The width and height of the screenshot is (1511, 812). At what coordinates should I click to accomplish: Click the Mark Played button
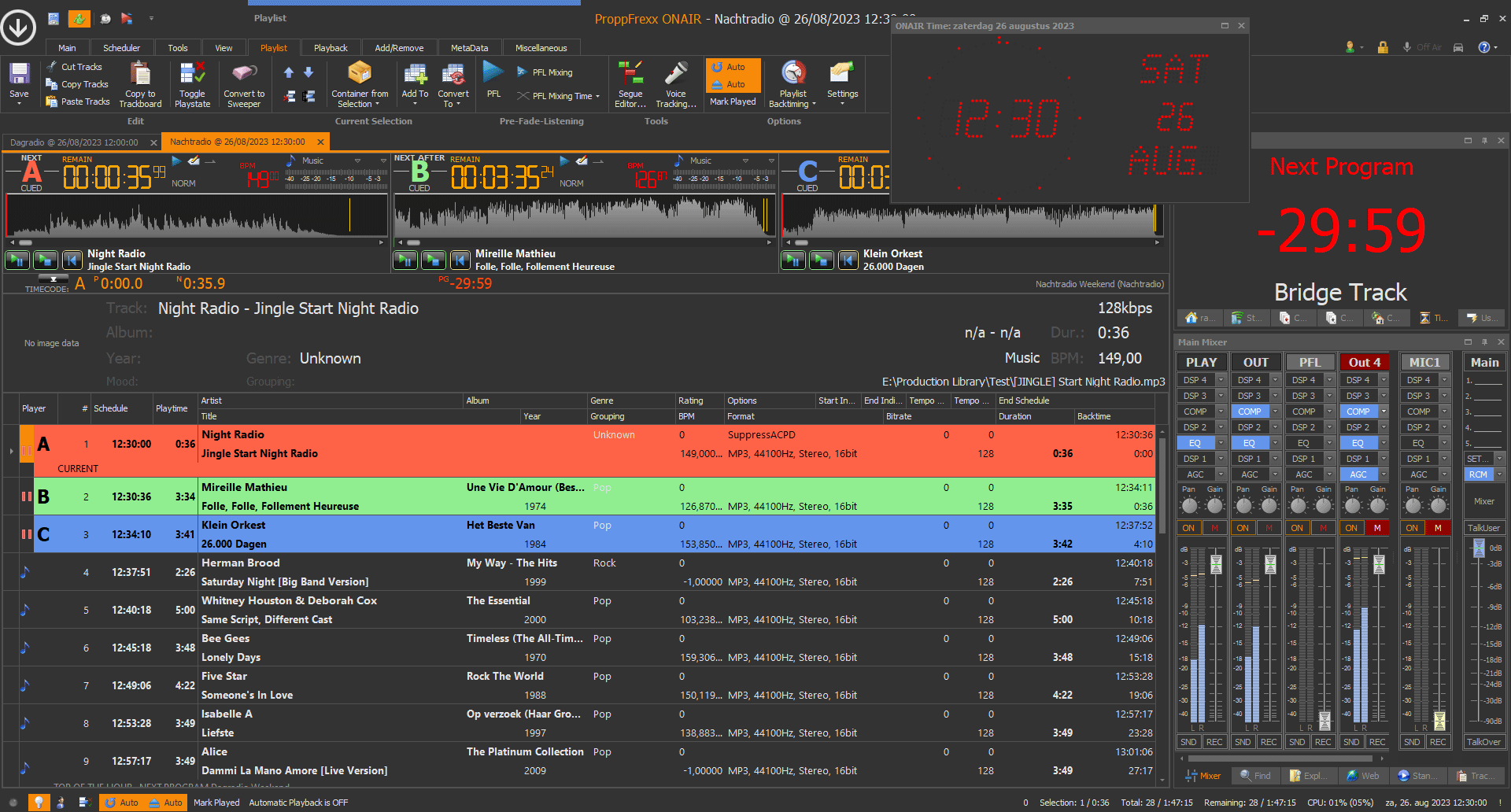pyautogui.click(x=733, y=101)
